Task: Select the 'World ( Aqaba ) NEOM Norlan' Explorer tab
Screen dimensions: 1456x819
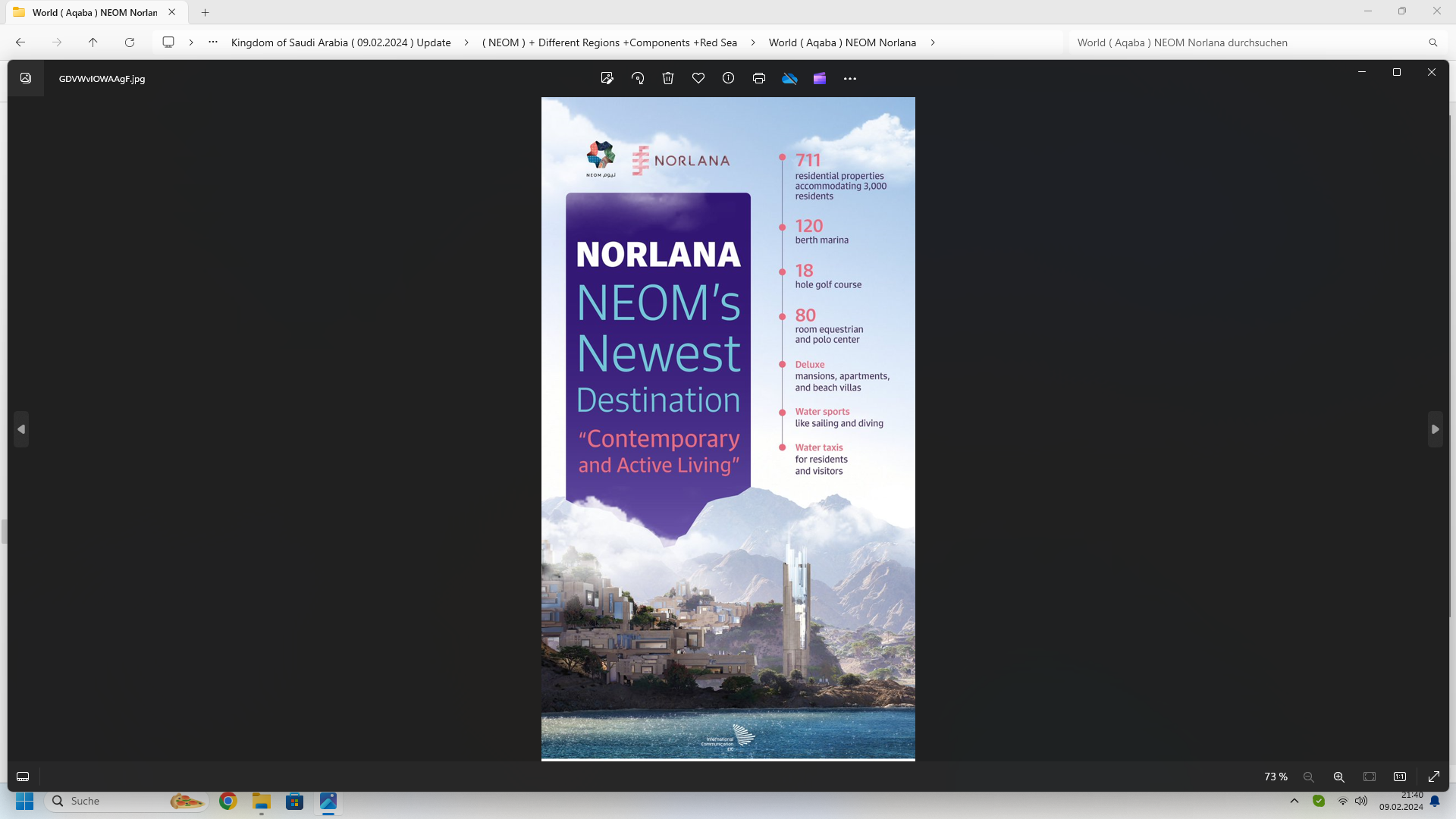Action: click(95, 12)
